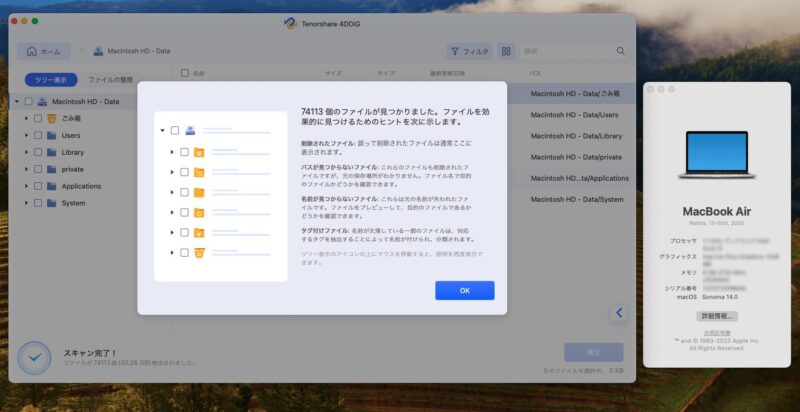Click the ホーム home button
Viewport: 800px width, 412px height.
tap(44, 52)
